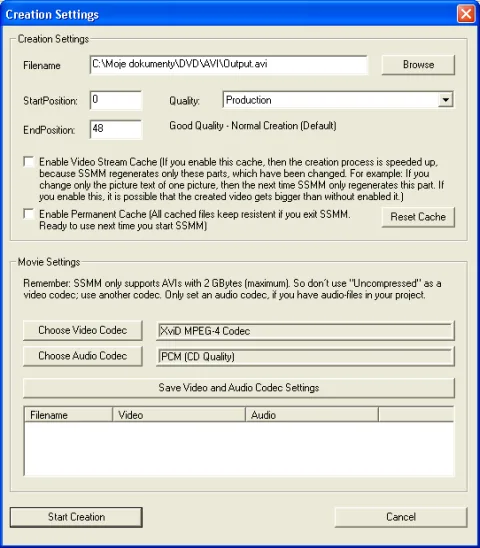Select the Production quality combo box

tap(338, 100)
